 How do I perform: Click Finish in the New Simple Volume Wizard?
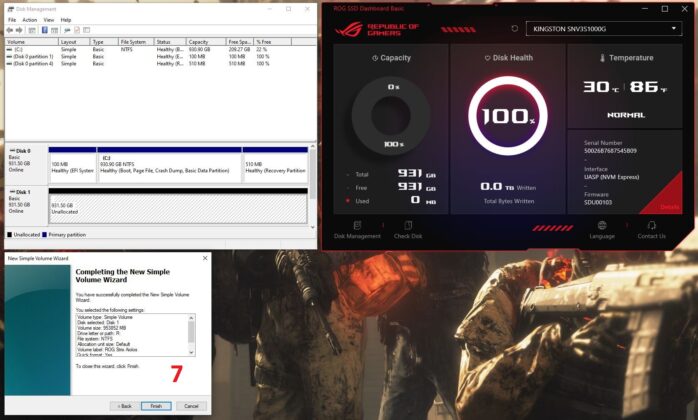(156, 406)
